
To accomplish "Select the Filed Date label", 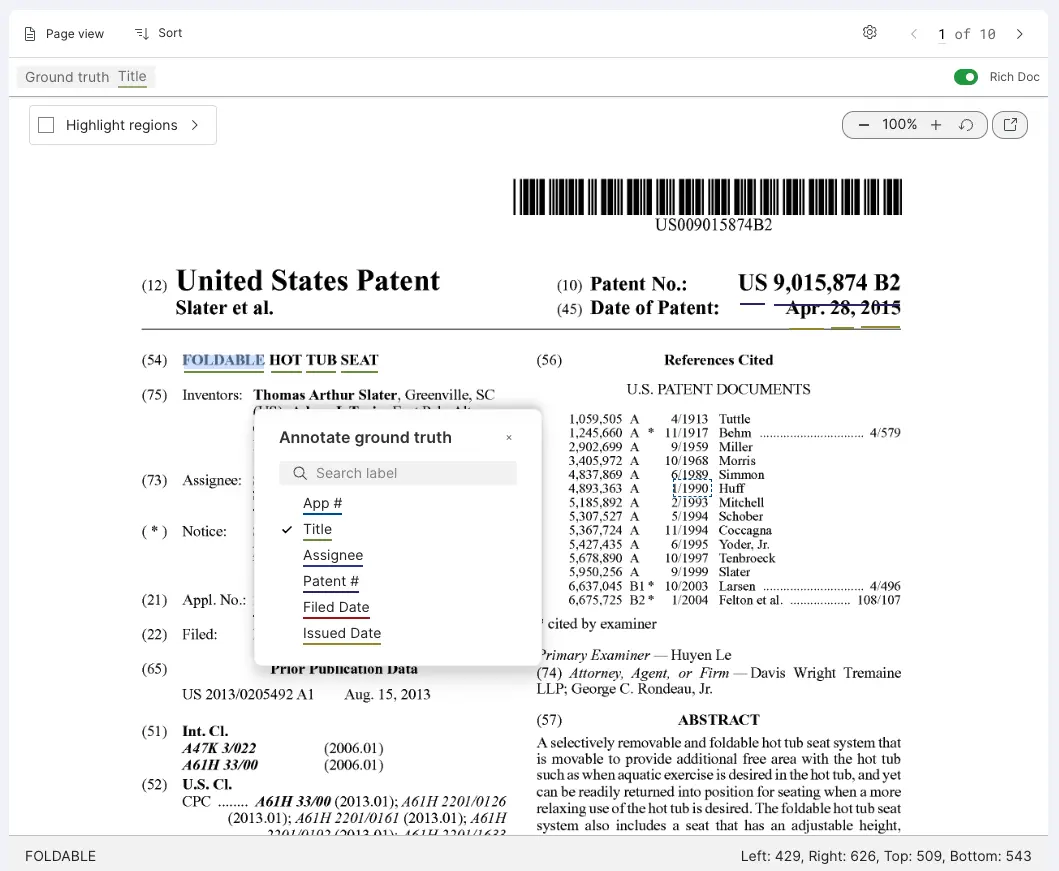I will [336, 607].
